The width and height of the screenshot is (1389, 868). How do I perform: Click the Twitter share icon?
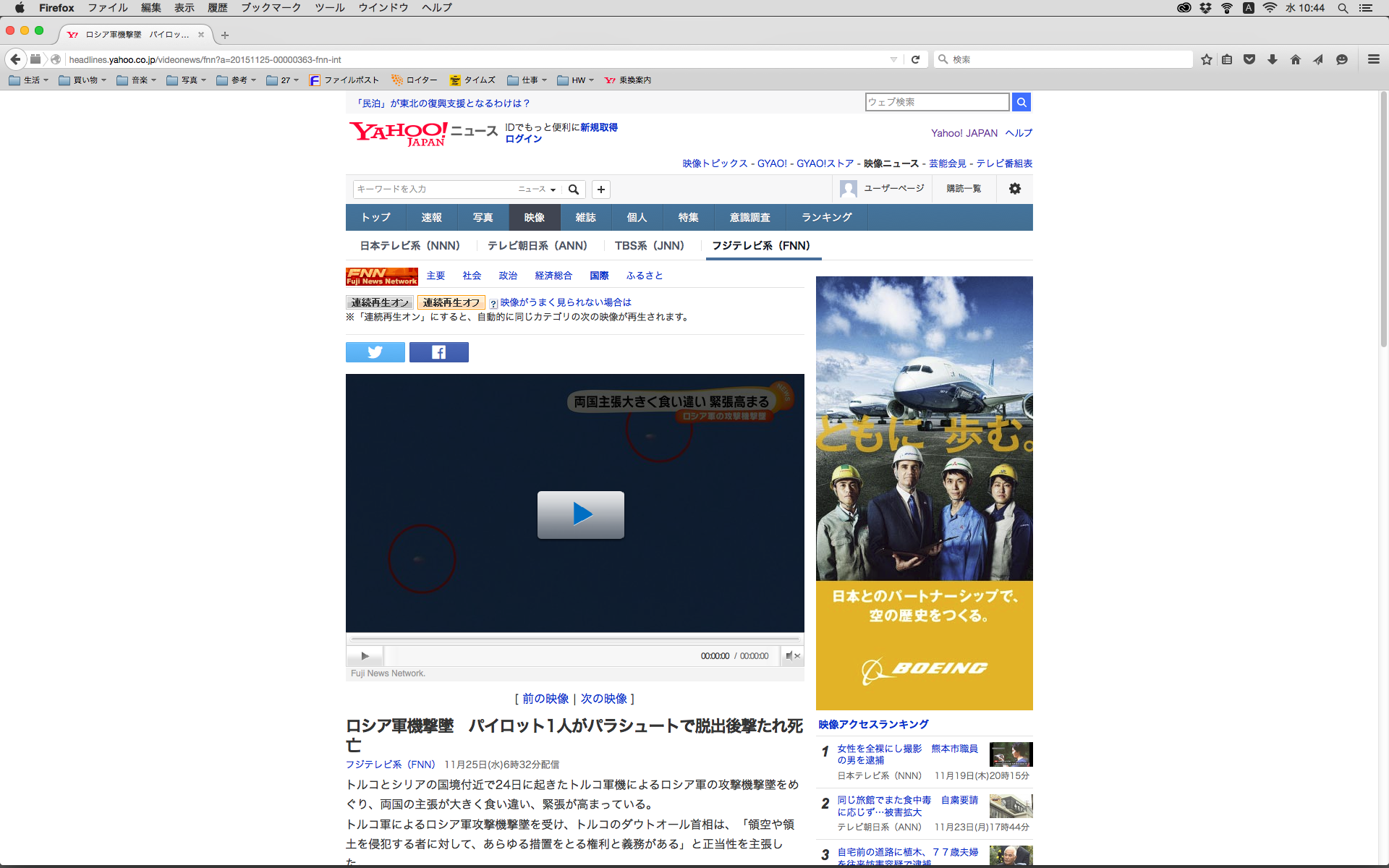click(x=375, y=352)
